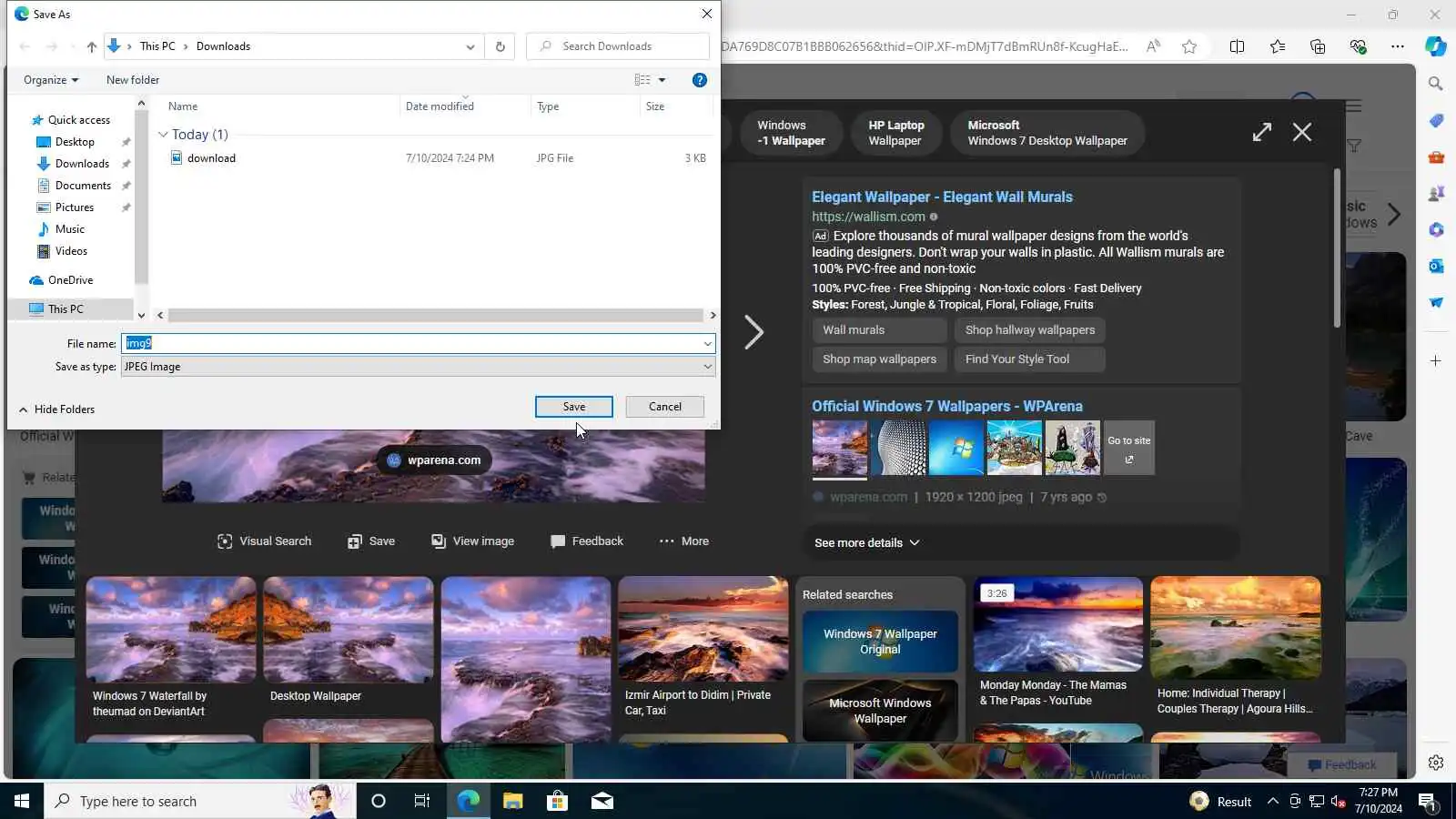
Task: Open Microsoft Store from taskbar
Action: pyautogui.click(x=557, y=802)
